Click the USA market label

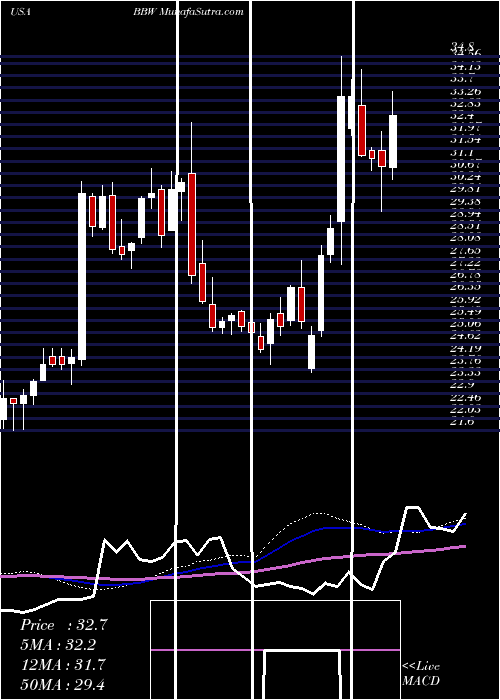click(x=20, y=12)
